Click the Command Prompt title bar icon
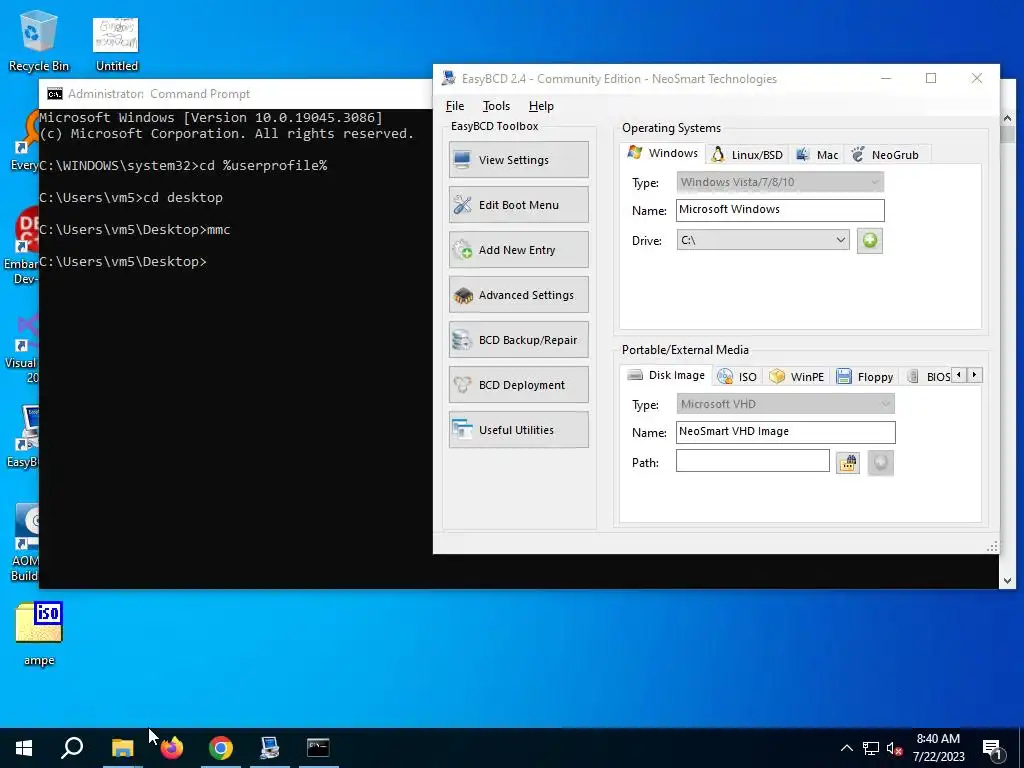The height and width of the screenshot is (768, 1024). coord(55,94)
